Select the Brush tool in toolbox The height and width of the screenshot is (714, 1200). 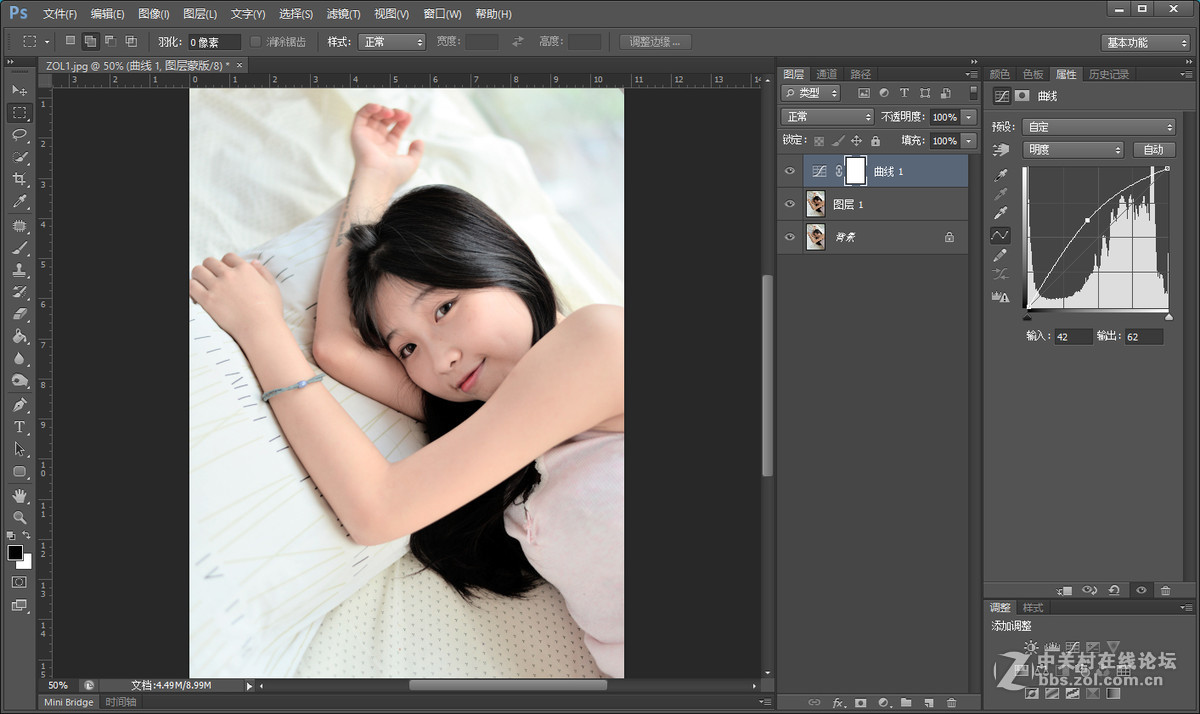coord(19,248)
